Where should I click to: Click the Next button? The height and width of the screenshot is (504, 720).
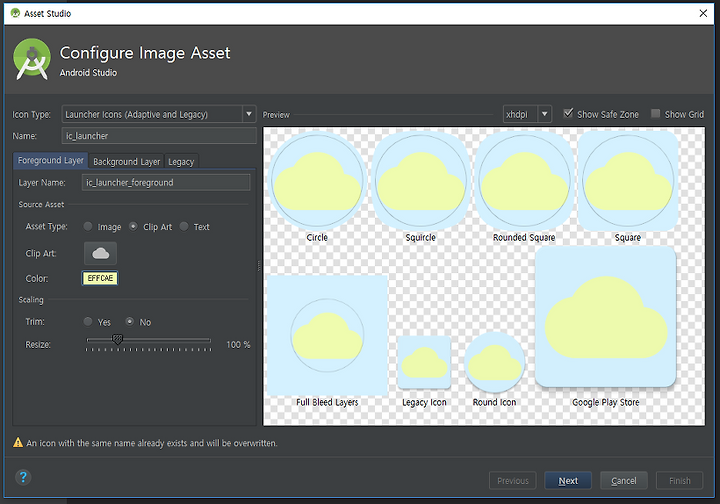(x=568, y=481)
